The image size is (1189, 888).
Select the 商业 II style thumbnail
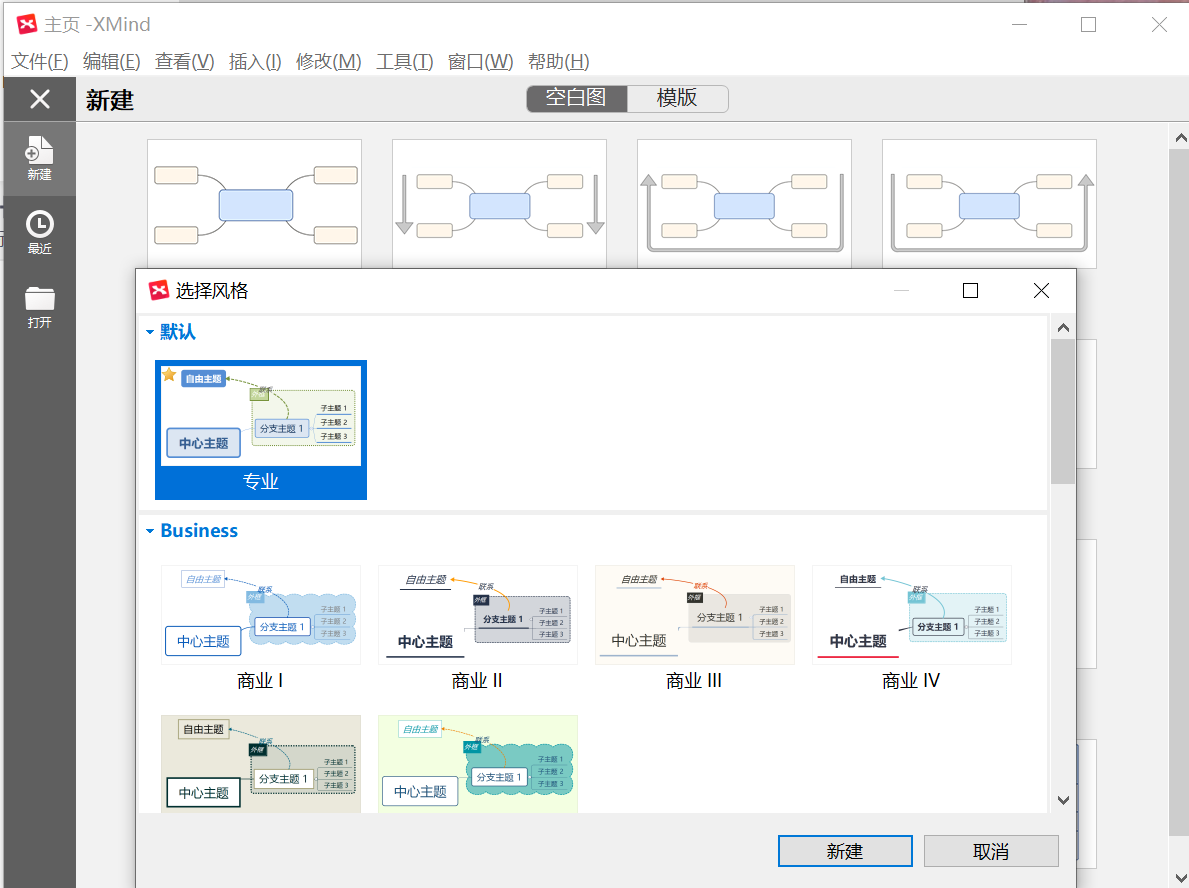(478, 615)
